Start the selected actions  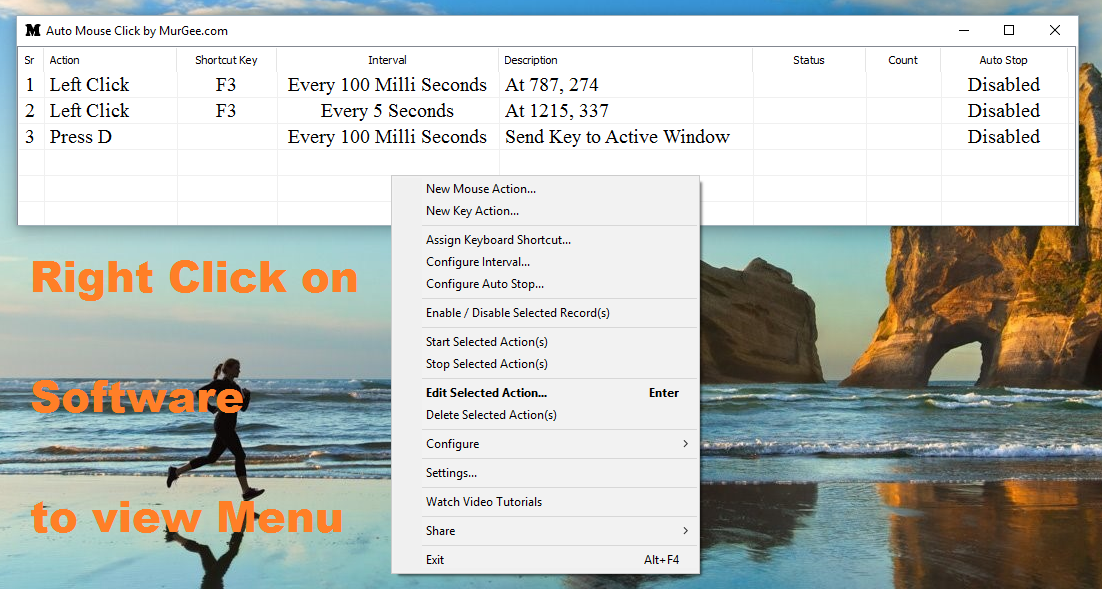click(487, 342)
